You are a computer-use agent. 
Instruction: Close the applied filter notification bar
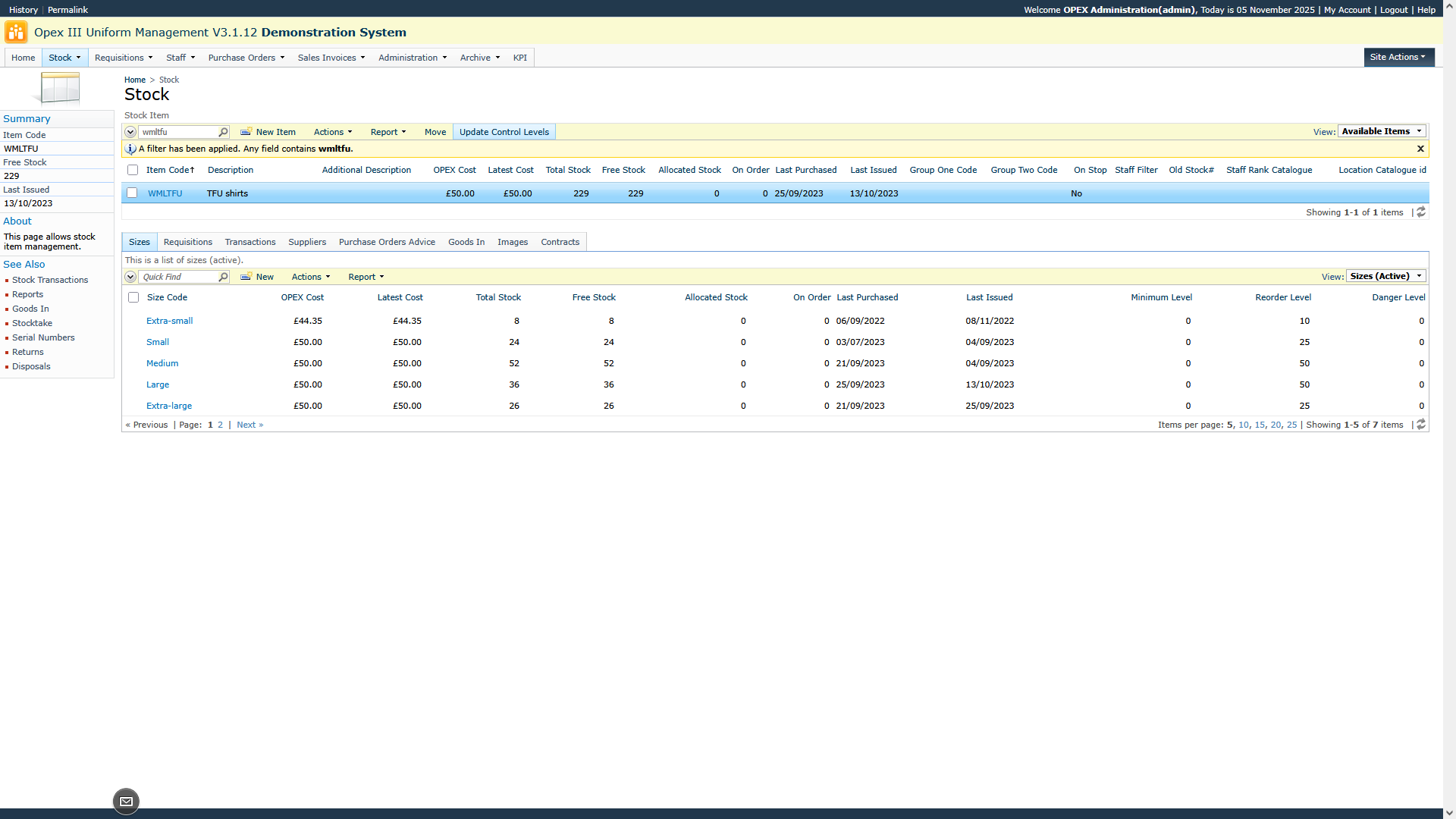point(1420,149)
